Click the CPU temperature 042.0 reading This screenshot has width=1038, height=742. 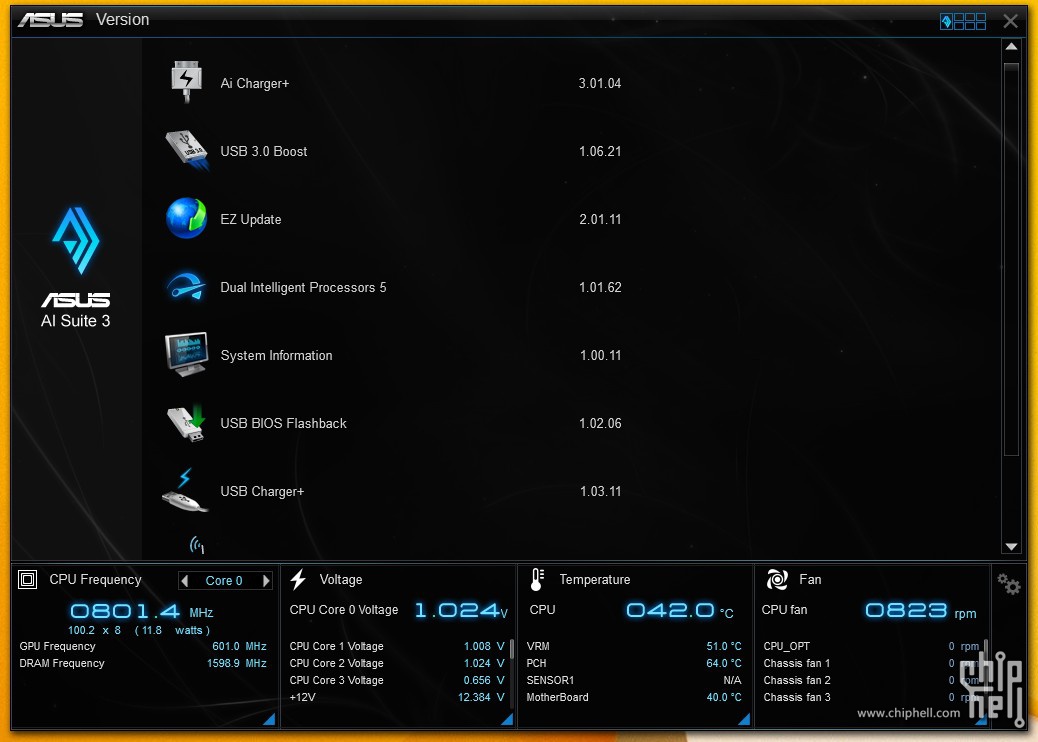pyautogui.click(x=680, y=610)
